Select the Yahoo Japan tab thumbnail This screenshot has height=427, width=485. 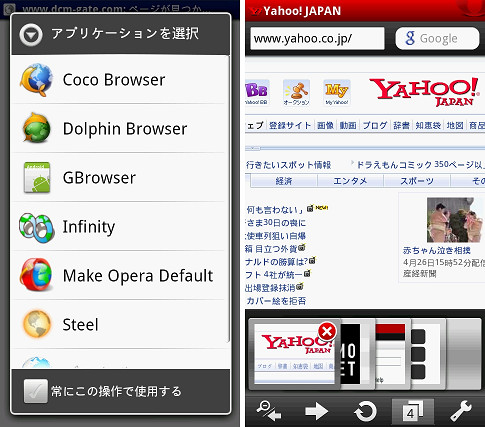coord(294,355)
